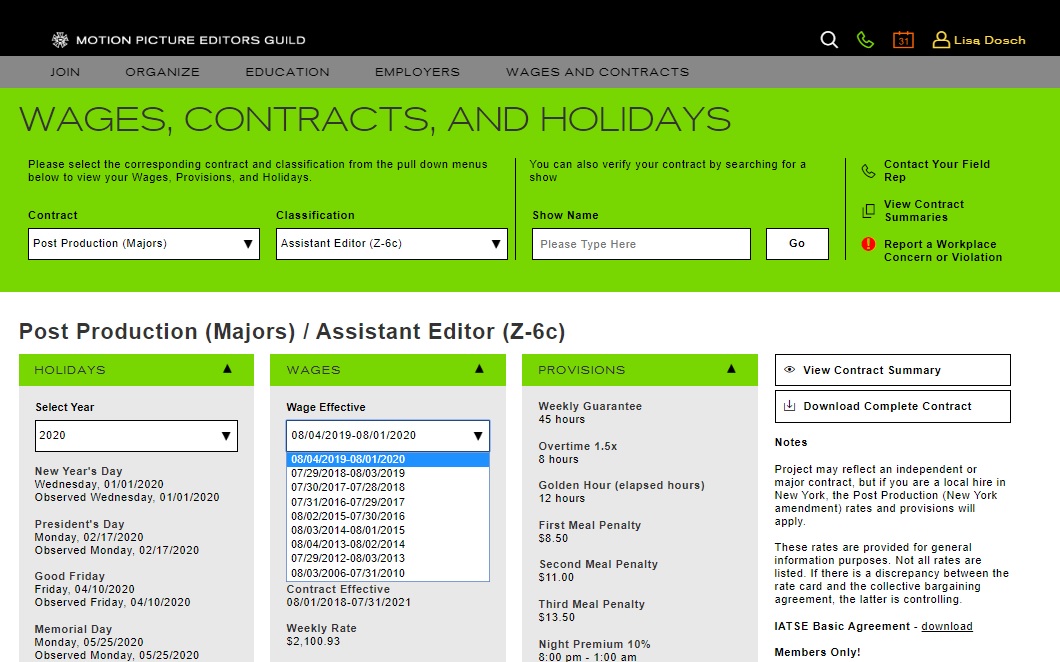Click the user profile icon beside Lisa Dosch
This screenshot has height=662, width=1060.
(941, 40)
